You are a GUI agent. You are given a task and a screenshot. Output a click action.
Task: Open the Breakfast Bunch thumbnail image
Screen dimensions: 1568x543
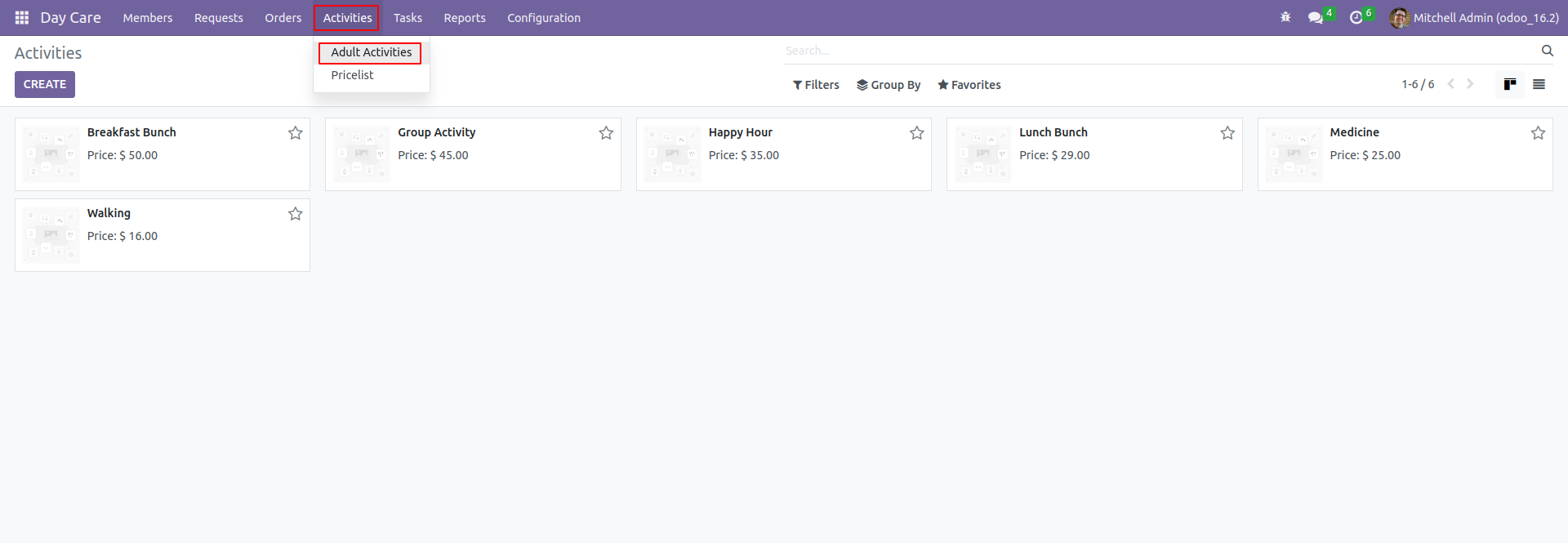click(x=51, y=154)
